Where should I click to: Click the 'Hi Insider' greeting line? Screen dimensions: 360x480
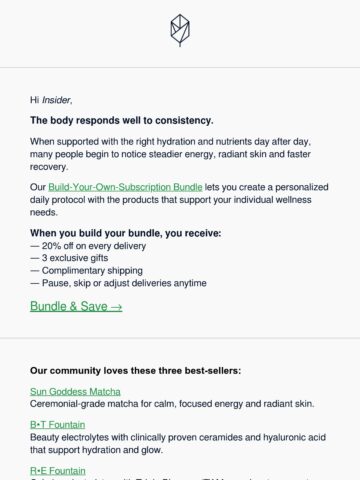(51, 100)
